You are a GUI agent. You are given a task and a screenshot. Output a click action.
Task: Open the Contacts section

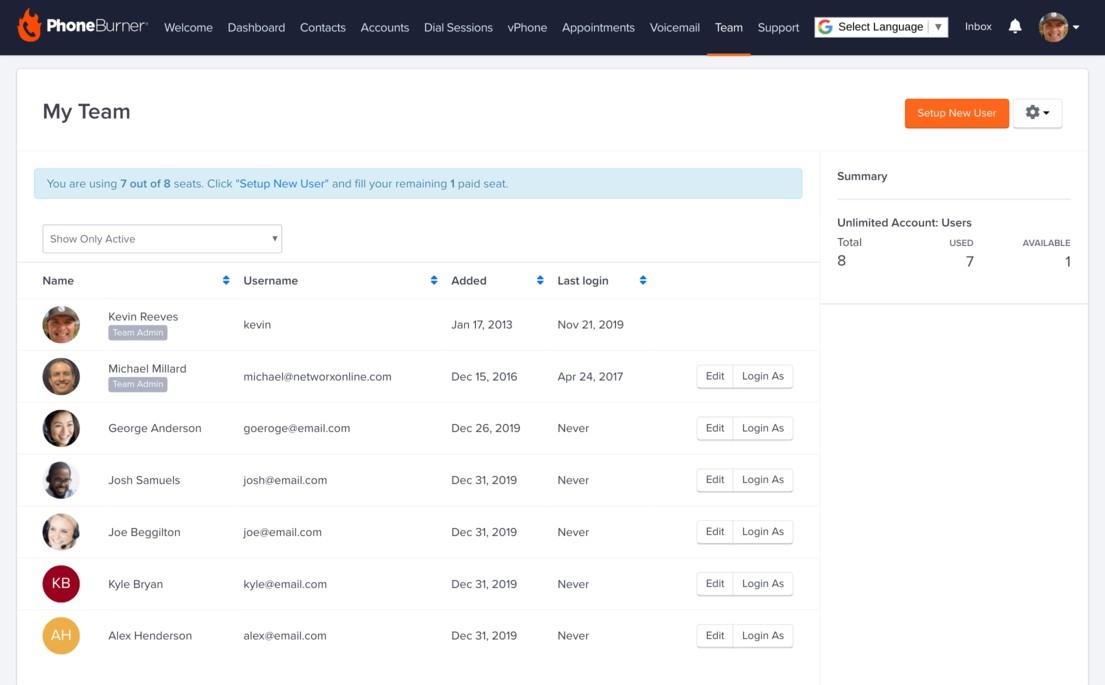(x=323, y=27)
